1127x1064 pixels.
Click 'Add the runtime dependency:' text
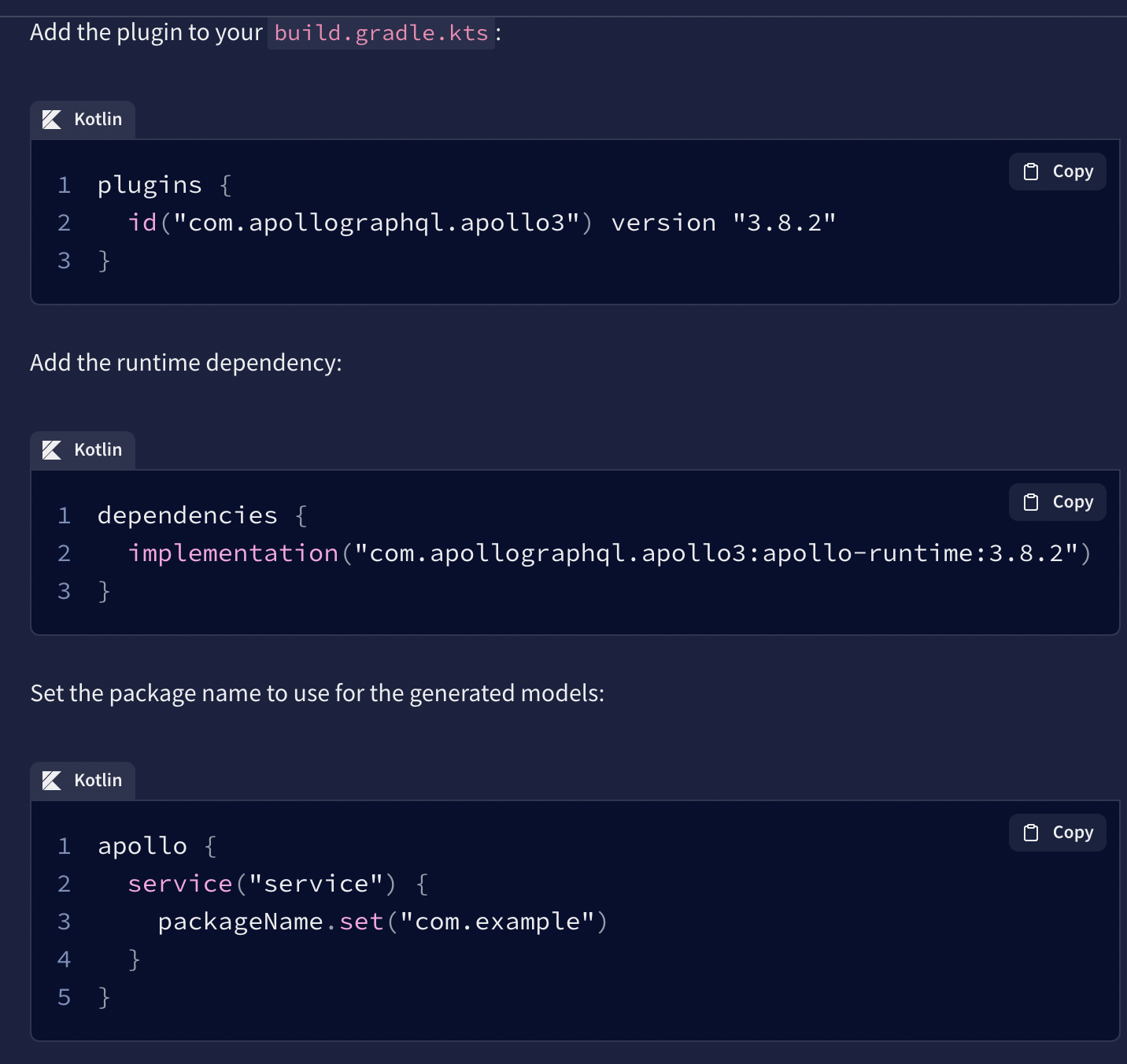click(x=186, y=363)
